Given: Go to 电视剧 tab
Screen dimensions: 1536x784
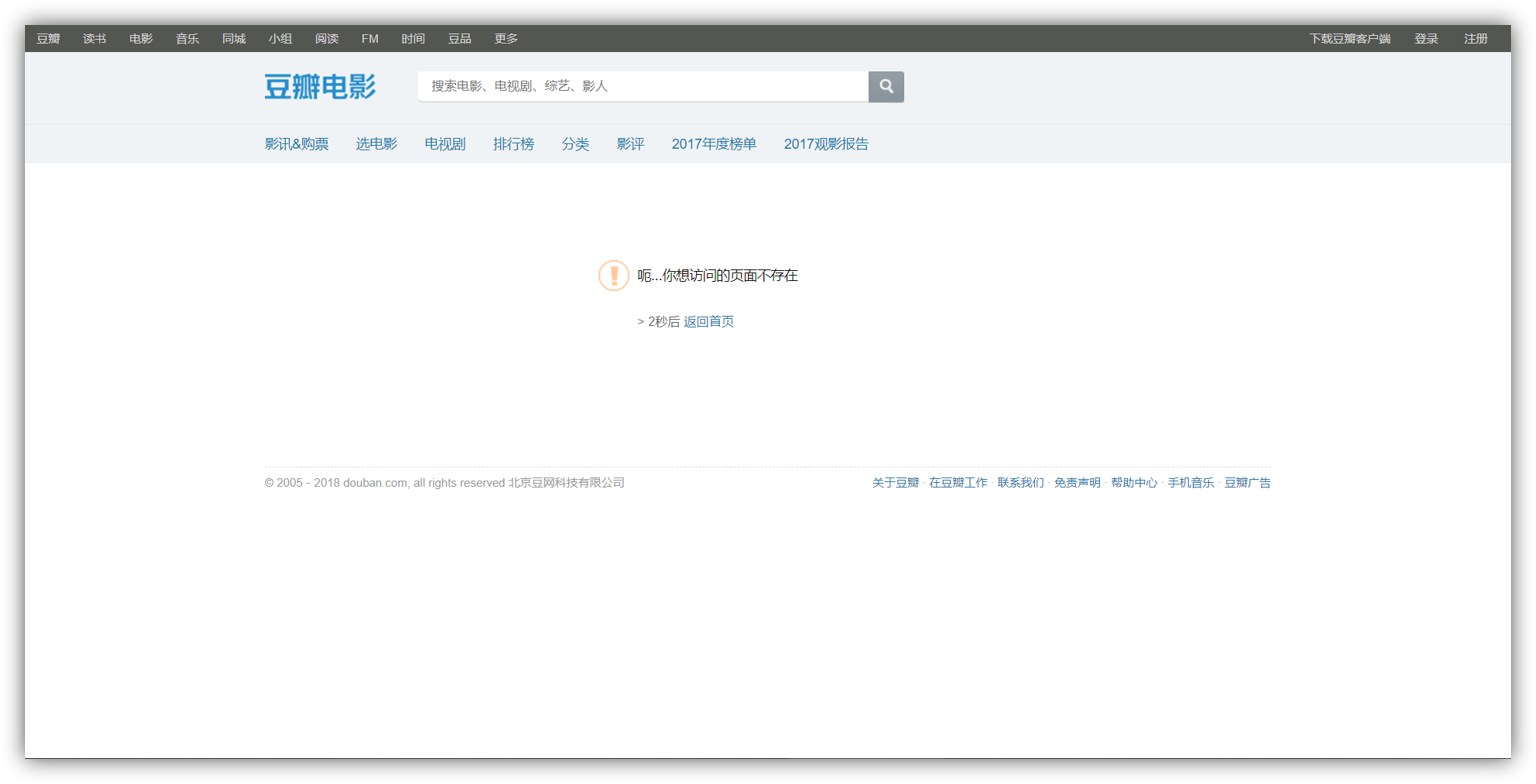Looking at the screenshot, I should (x=445, y=144).
